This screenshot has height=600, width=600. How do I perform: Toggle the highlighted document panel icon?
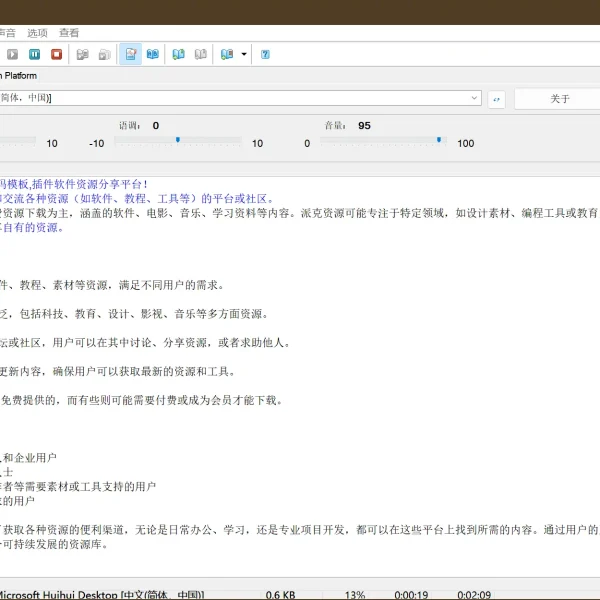[x=130, y=54]
